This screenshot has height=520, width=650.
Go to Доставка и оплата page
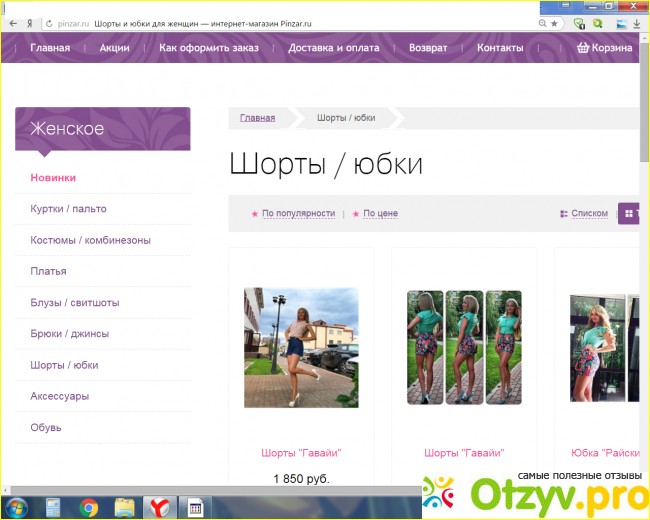(x=334, y=47)
